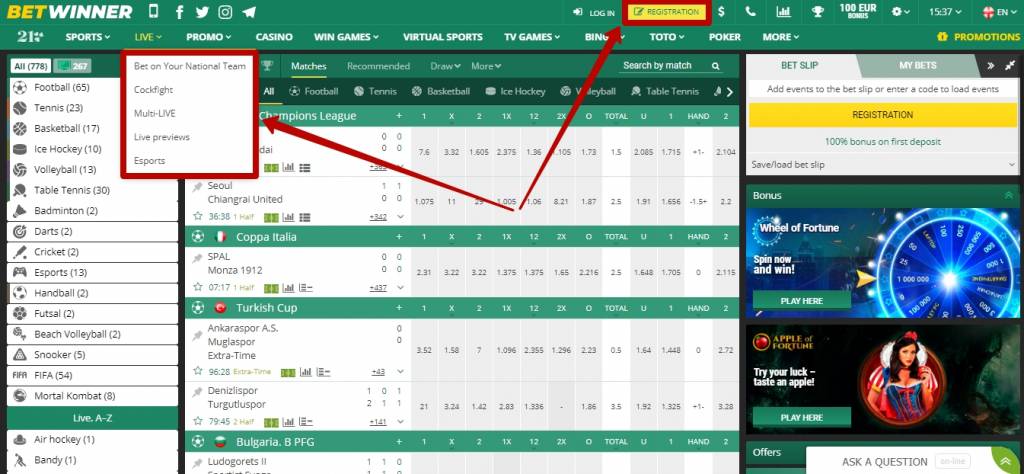1024x474 pixels.
Task: Click the Esports gamepad icon in sidebar
Action: pyautogui.click(x=20, y=272)
